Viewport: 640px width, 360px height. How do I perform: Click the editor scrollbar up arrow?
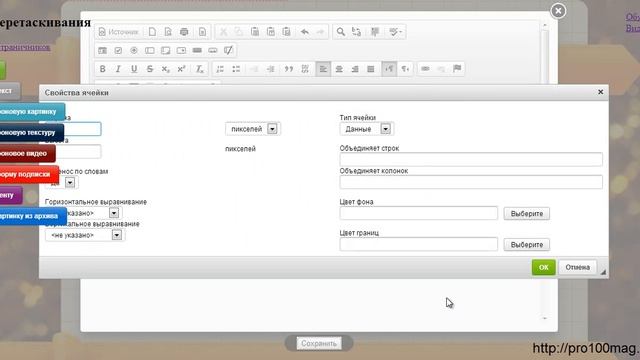click(x=544, y=25)
